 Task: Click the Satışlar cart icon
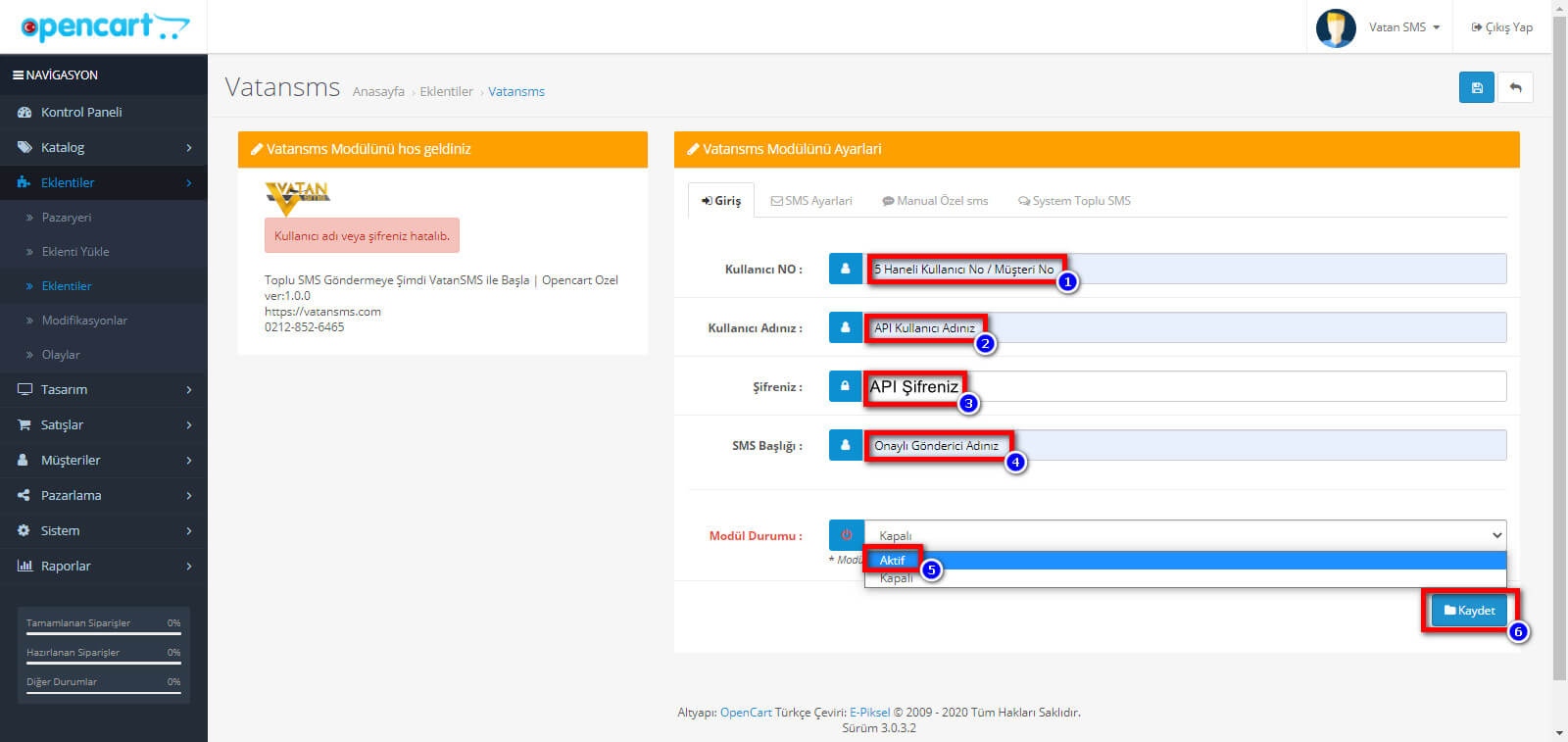pyautogui.click(x=24, y=424)
